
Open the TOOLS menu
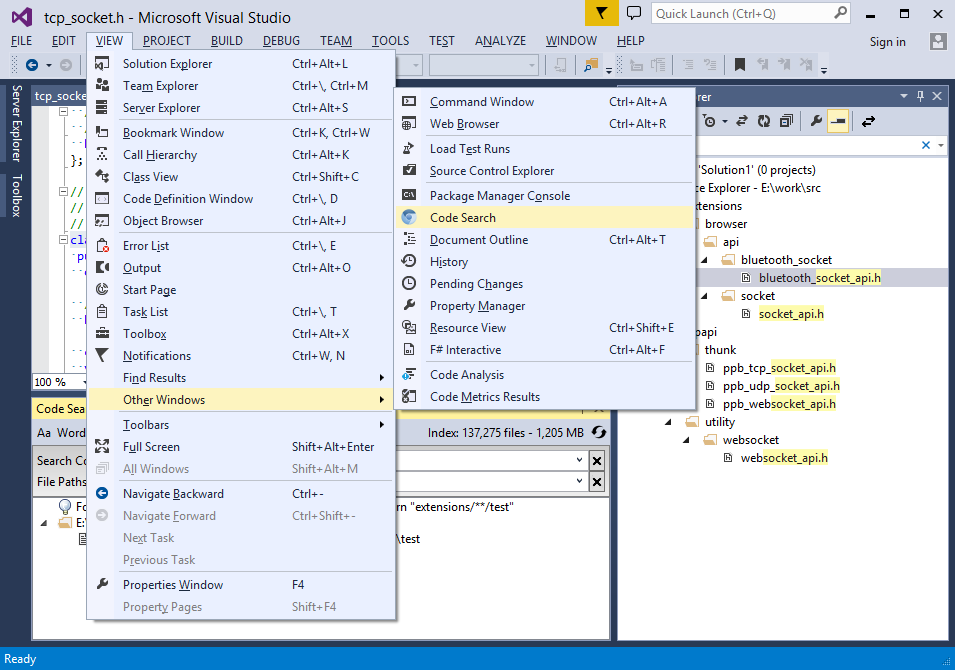click(x=390, y=41)
